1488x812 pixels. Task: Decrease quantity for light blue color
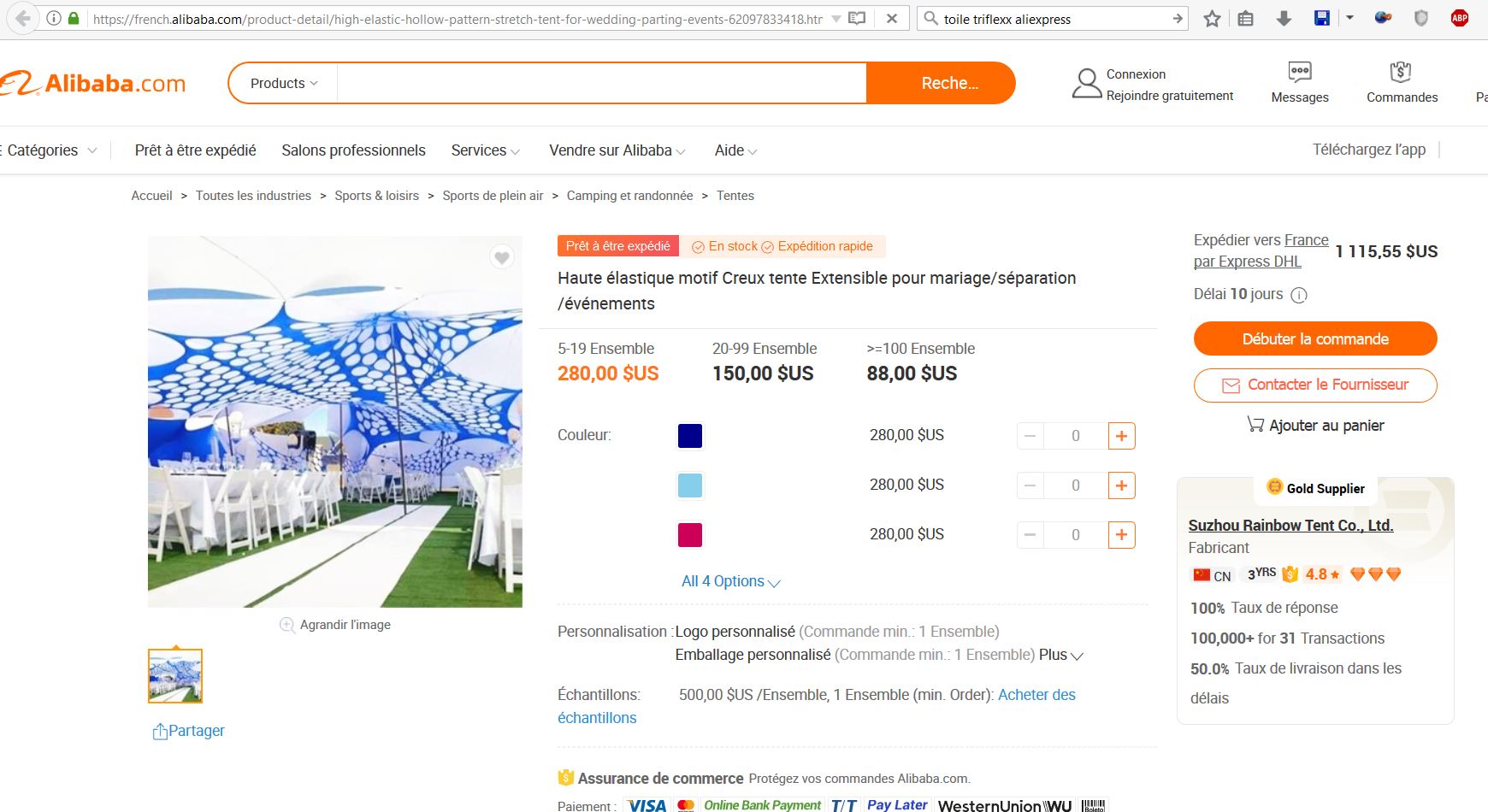[x=1030, y=485]
